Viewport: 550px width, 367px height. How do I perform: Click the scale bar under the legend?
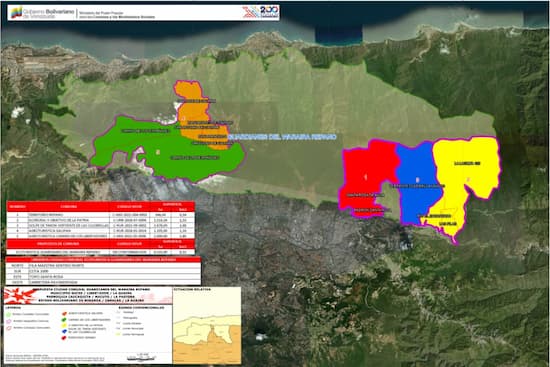pos(141,359)
